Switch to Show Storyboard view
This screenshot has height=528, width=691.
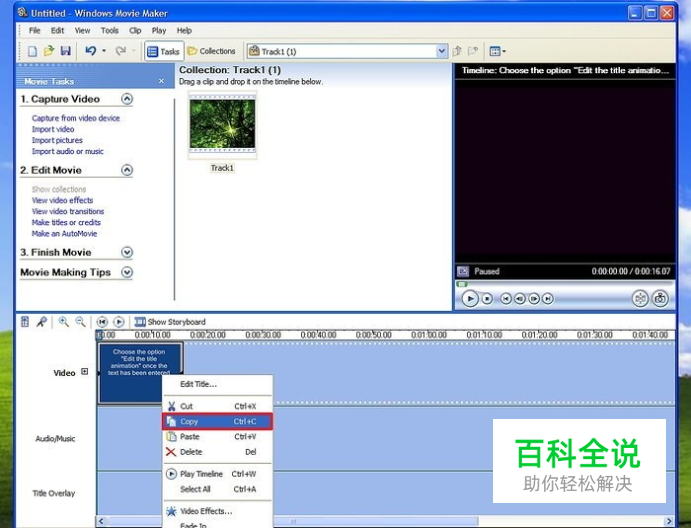[x=170, y=322]
